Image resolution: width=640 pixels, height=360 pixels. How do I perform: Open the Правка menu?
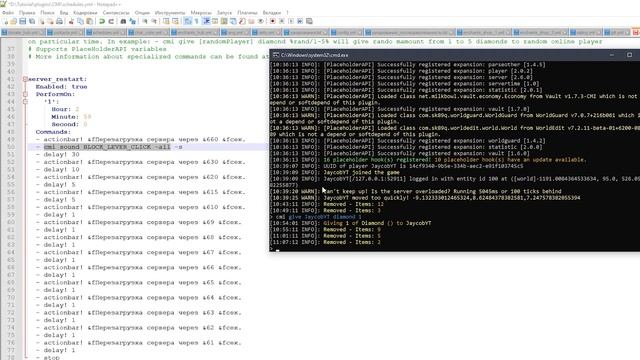[x=27, y=13]
